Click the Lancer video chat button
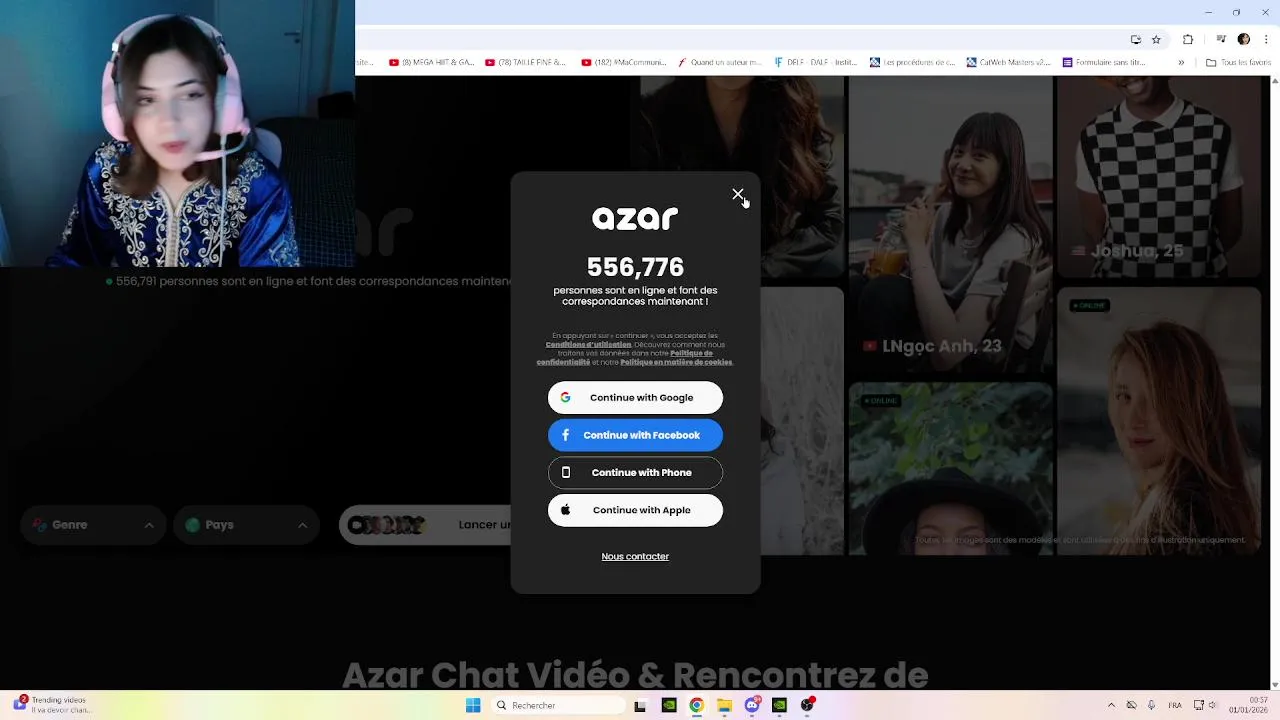The height and width of the screenshot is (720, 1280). pos(426,525)
